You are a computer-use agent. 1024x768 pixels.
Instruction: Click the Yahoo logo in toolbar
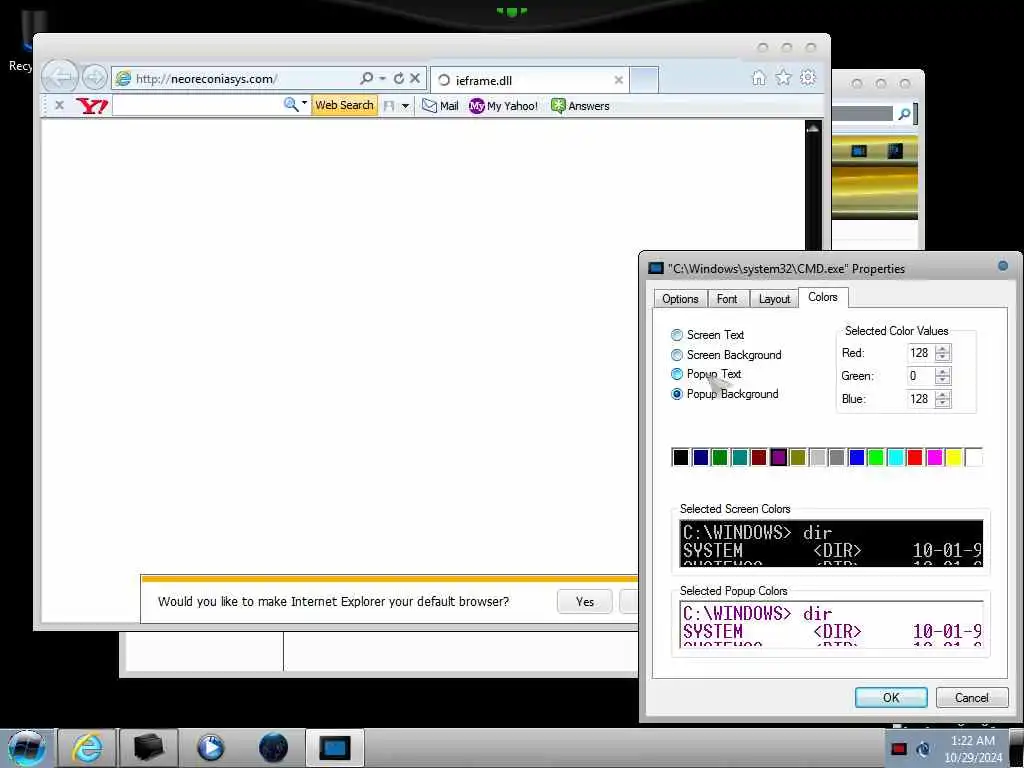click(x=91, y=105)
